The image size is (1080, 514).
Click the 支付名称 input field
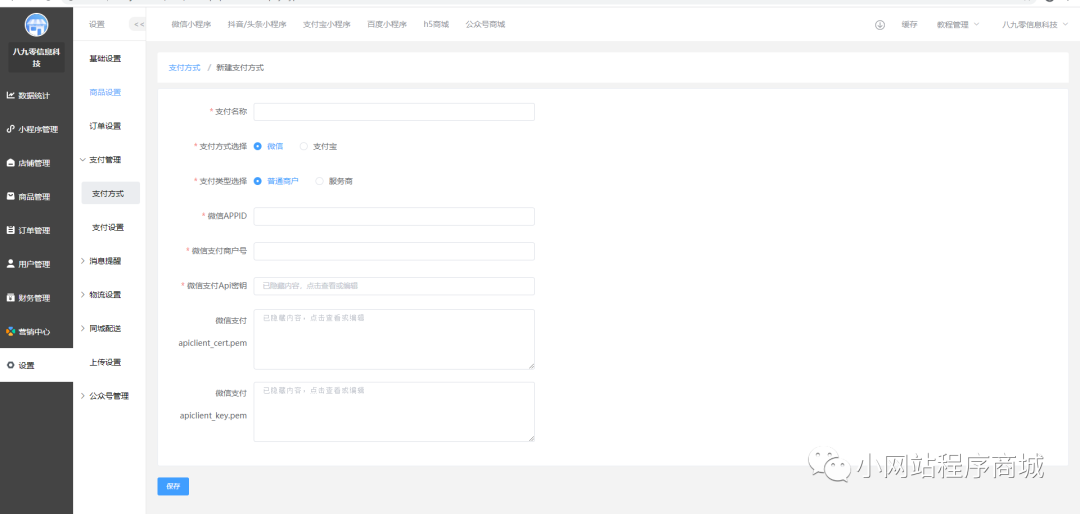[x=394, y=112]
